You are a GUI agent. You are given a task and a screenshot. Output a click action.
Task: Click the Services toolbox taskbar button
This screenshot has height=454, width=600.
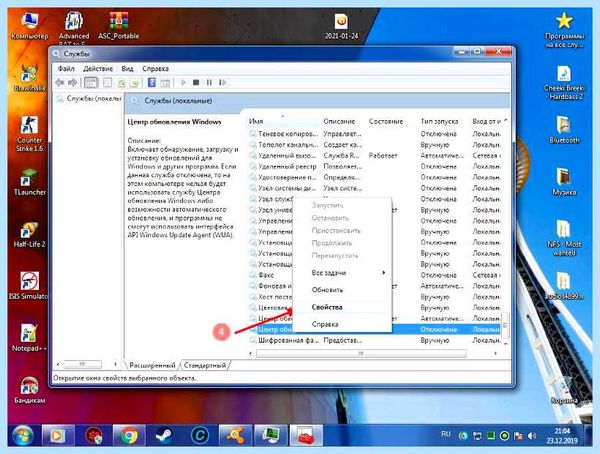coord(306,436)
